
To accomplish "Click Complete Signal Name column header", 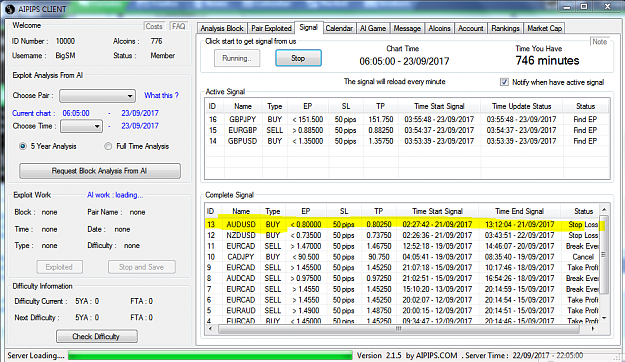I will [241, 211].
